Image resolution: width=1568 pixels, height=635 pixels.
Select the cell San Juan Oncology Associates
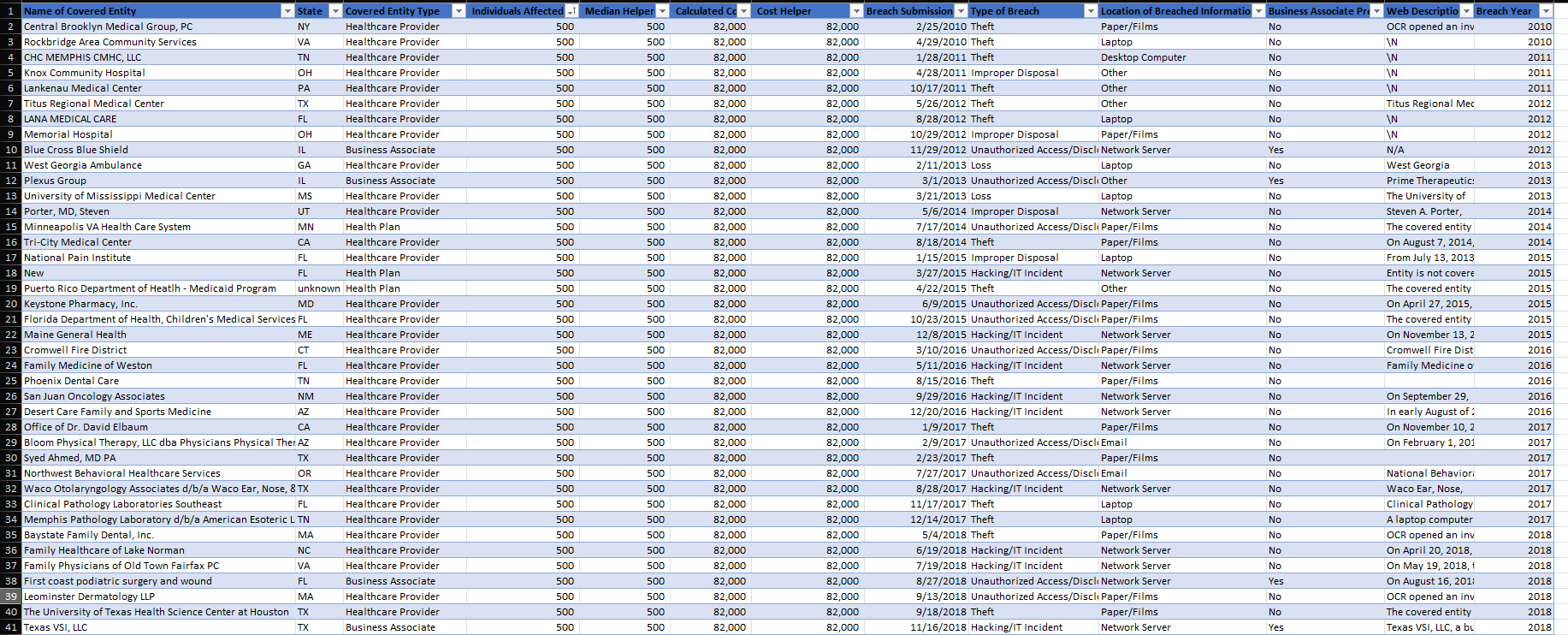158,396
